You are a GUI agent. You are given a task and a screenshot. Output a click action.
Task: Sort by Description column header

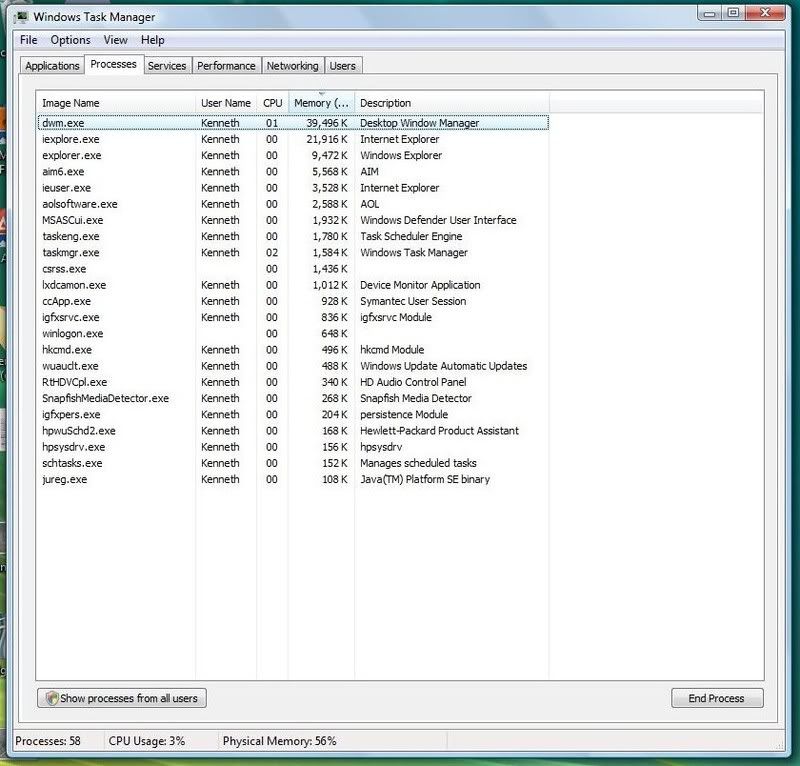click(452, 103)
